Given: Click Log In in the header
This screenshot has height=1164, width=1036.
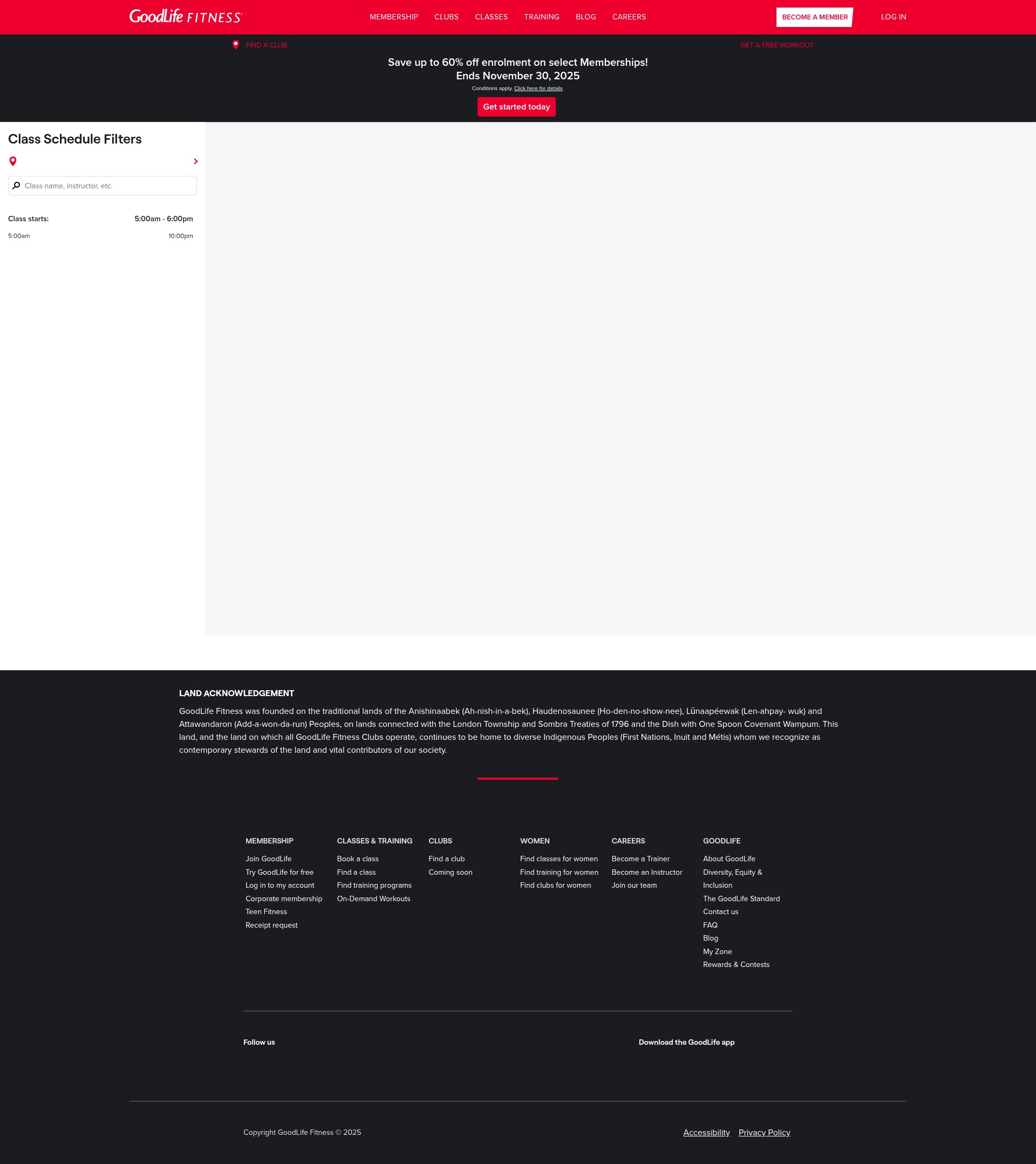Looking at the screenshot, I should pyautogui.click(x=893, y=17).
